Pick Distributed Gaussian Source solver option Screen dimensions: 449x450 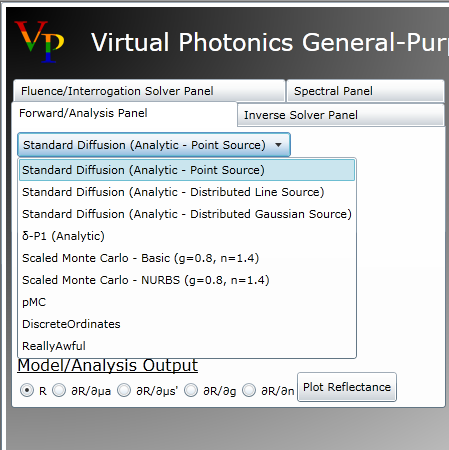tap(187, 214)
